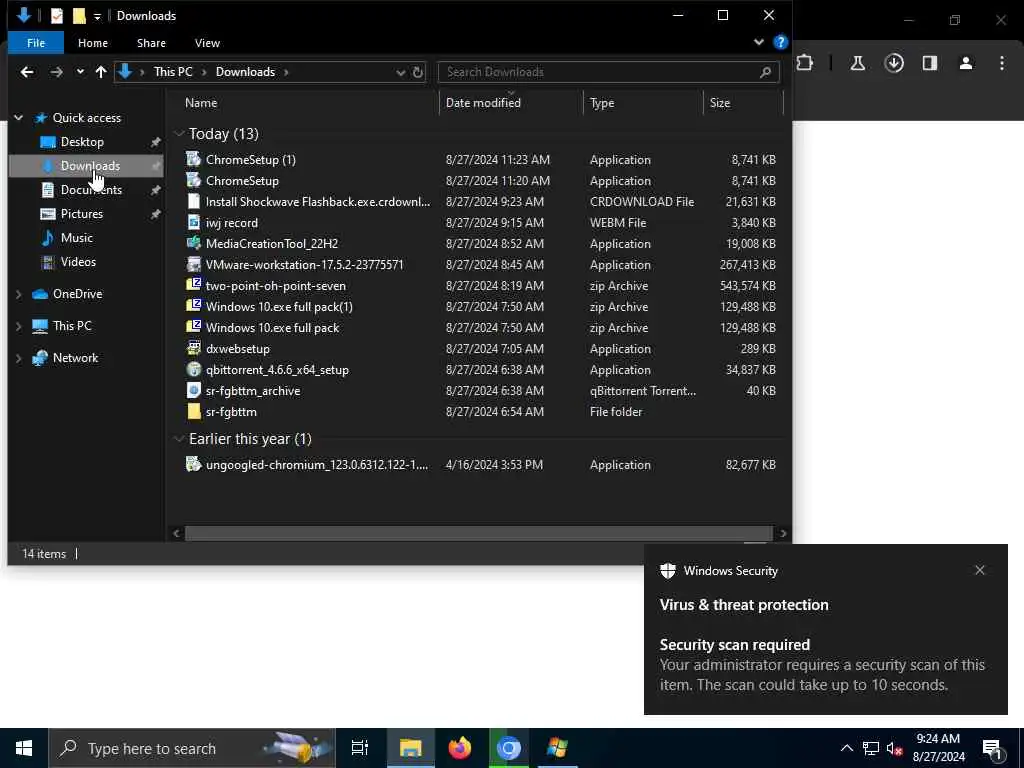Select the qbittorrent_4.6.6_x64_setup icon
Viewport: 1024px width, 768px height.
(193, 369)
